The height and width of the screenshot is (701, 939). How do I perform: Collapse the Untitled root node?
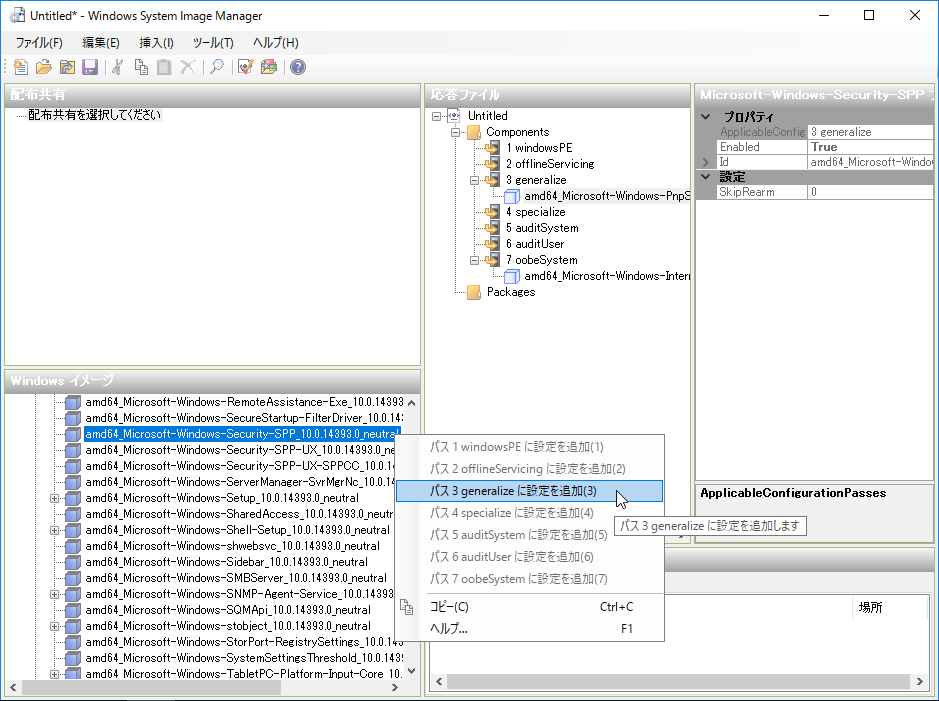click(x=436, y=116)
